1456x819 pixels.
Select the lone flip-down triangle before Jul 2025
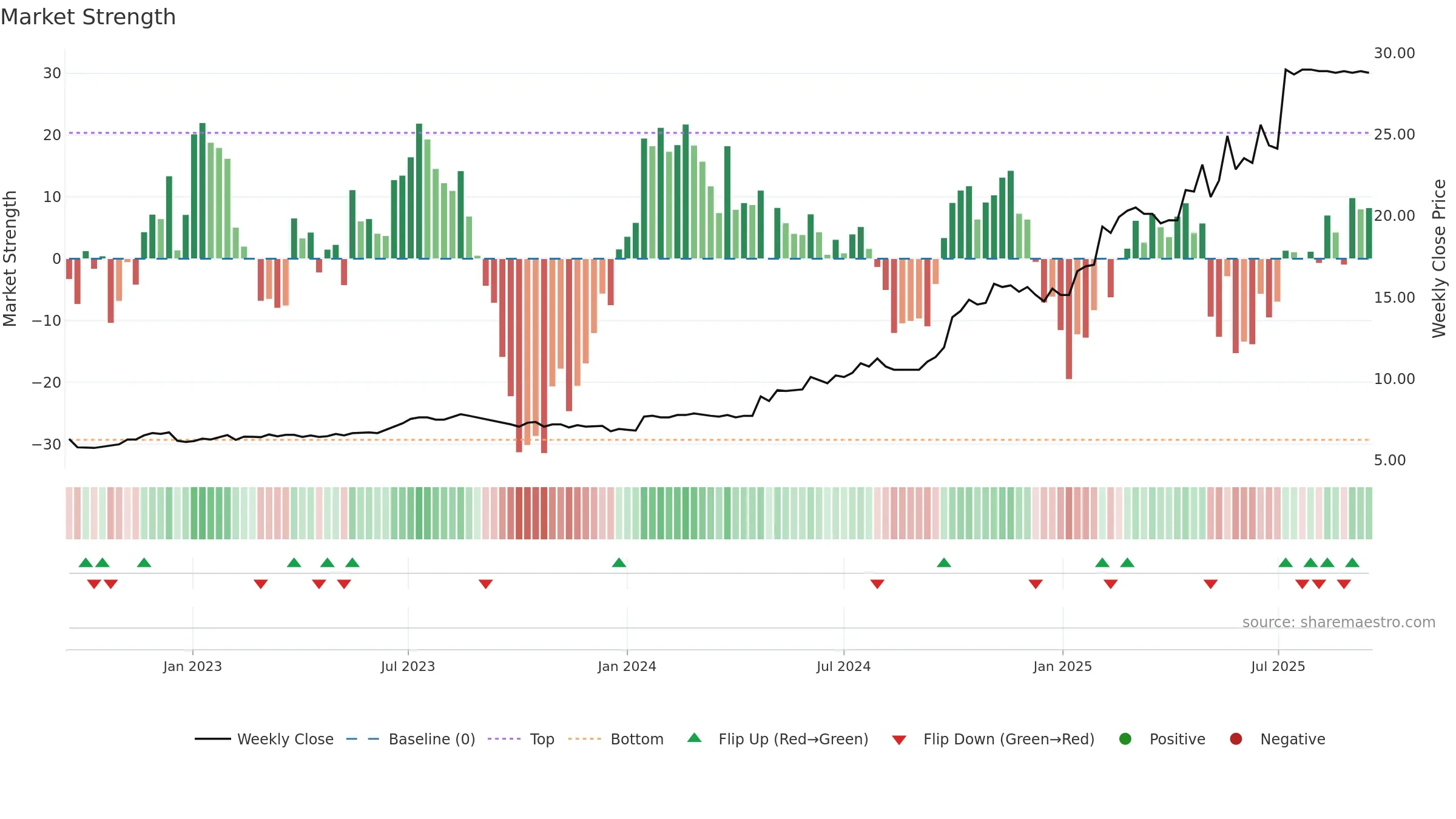1211,584
